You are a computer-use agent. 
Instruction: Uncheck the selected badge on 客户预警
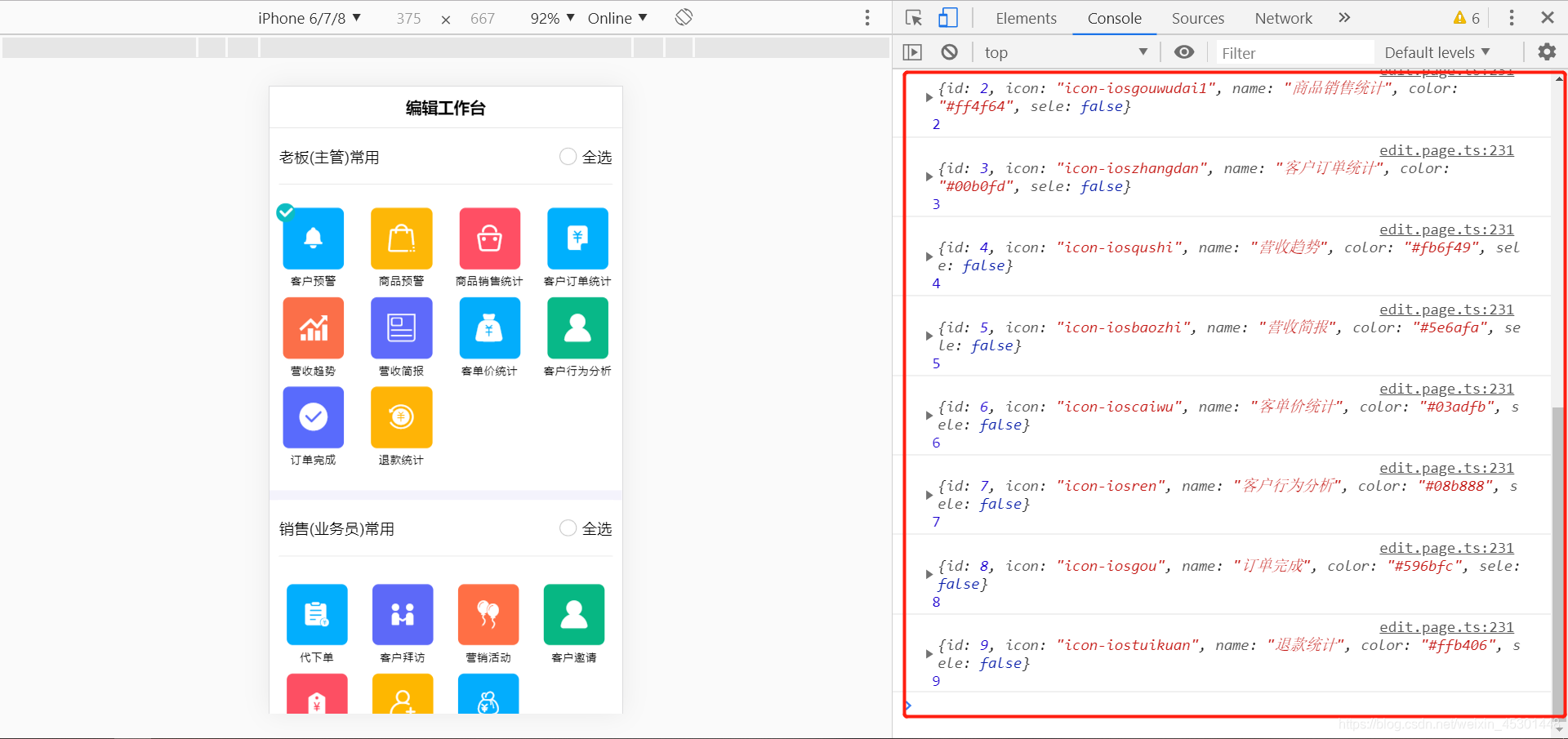click(285, 212)
